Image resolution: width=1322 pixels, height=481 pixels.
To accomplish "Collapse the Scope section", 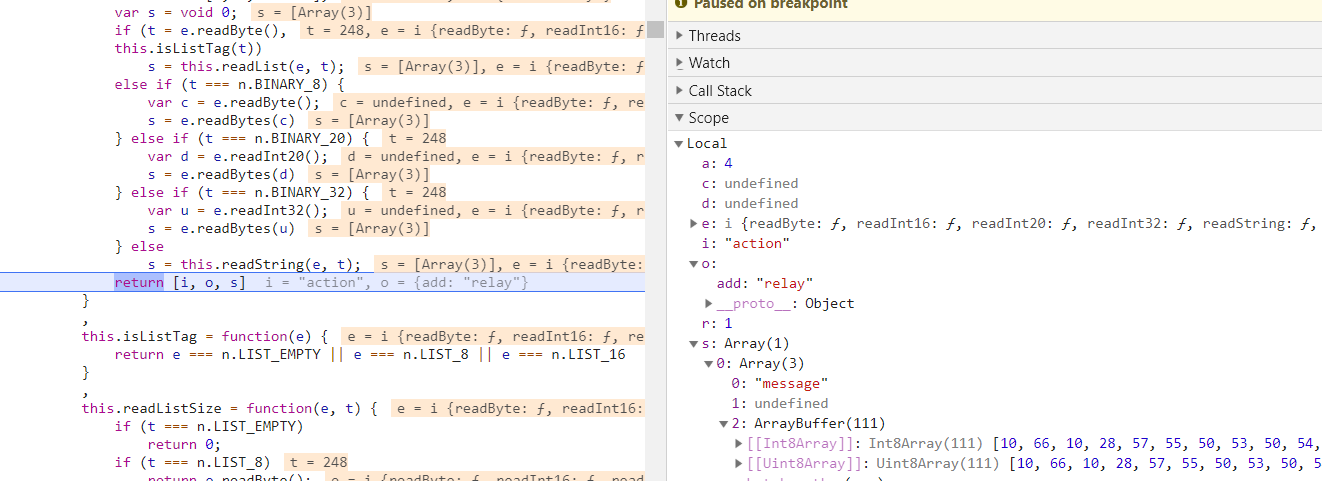I will 680,118.
